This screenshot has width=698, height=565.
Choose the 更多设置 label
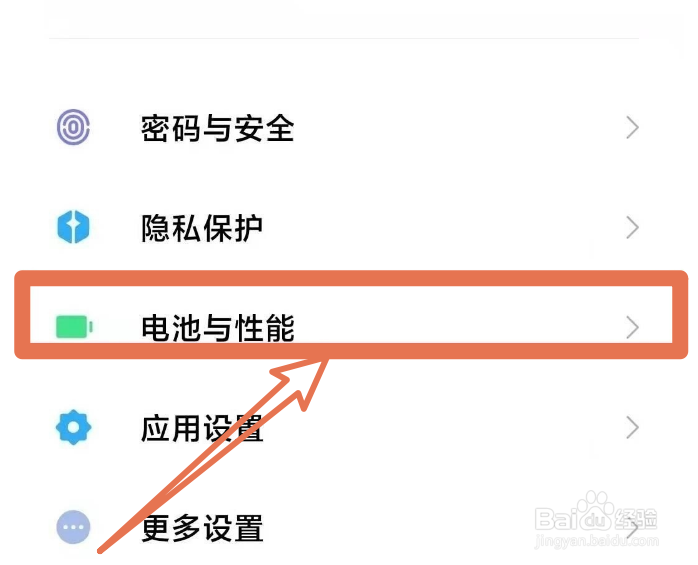(202, 527)
